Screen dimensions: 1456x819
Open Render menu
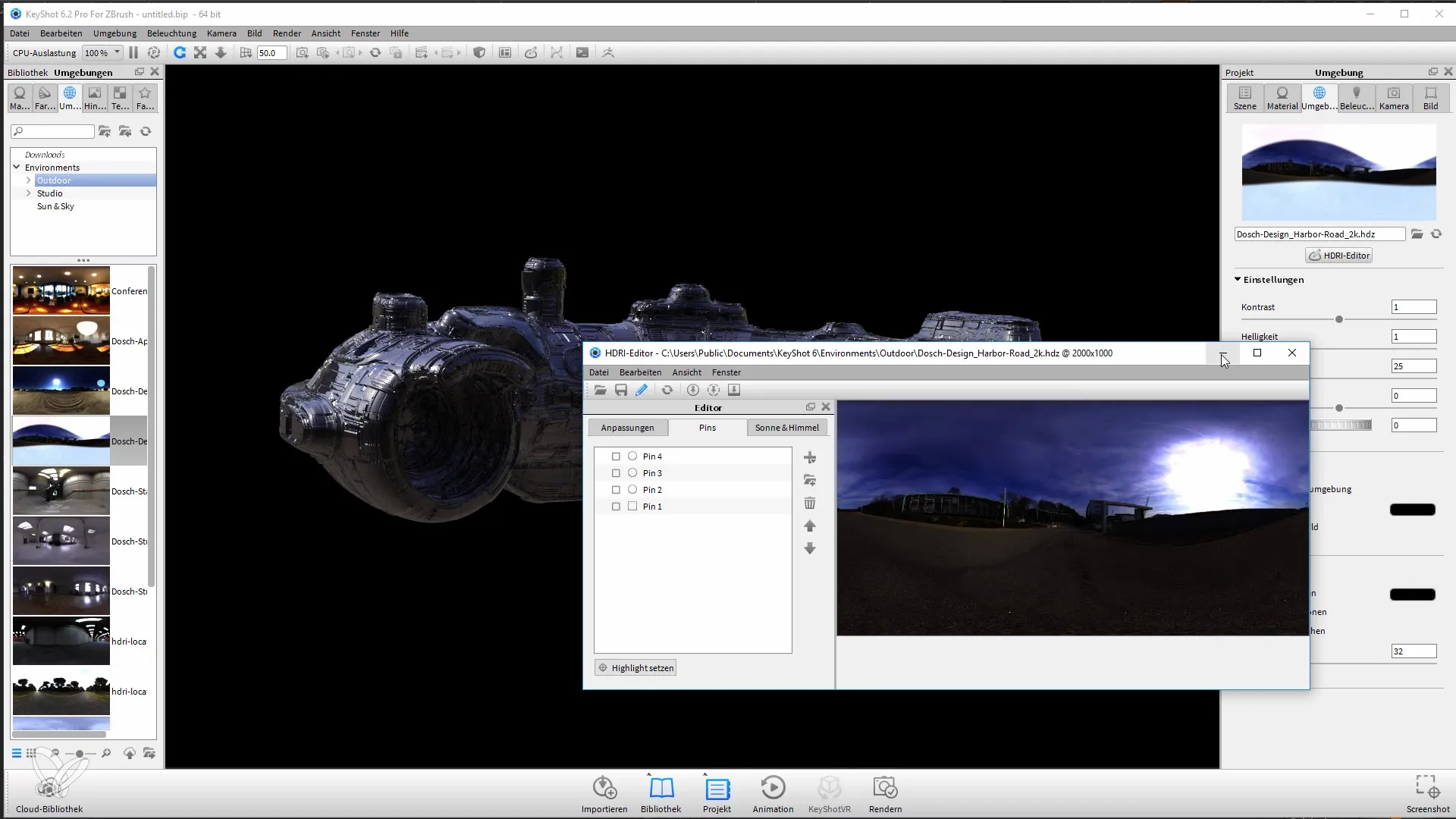287,33
